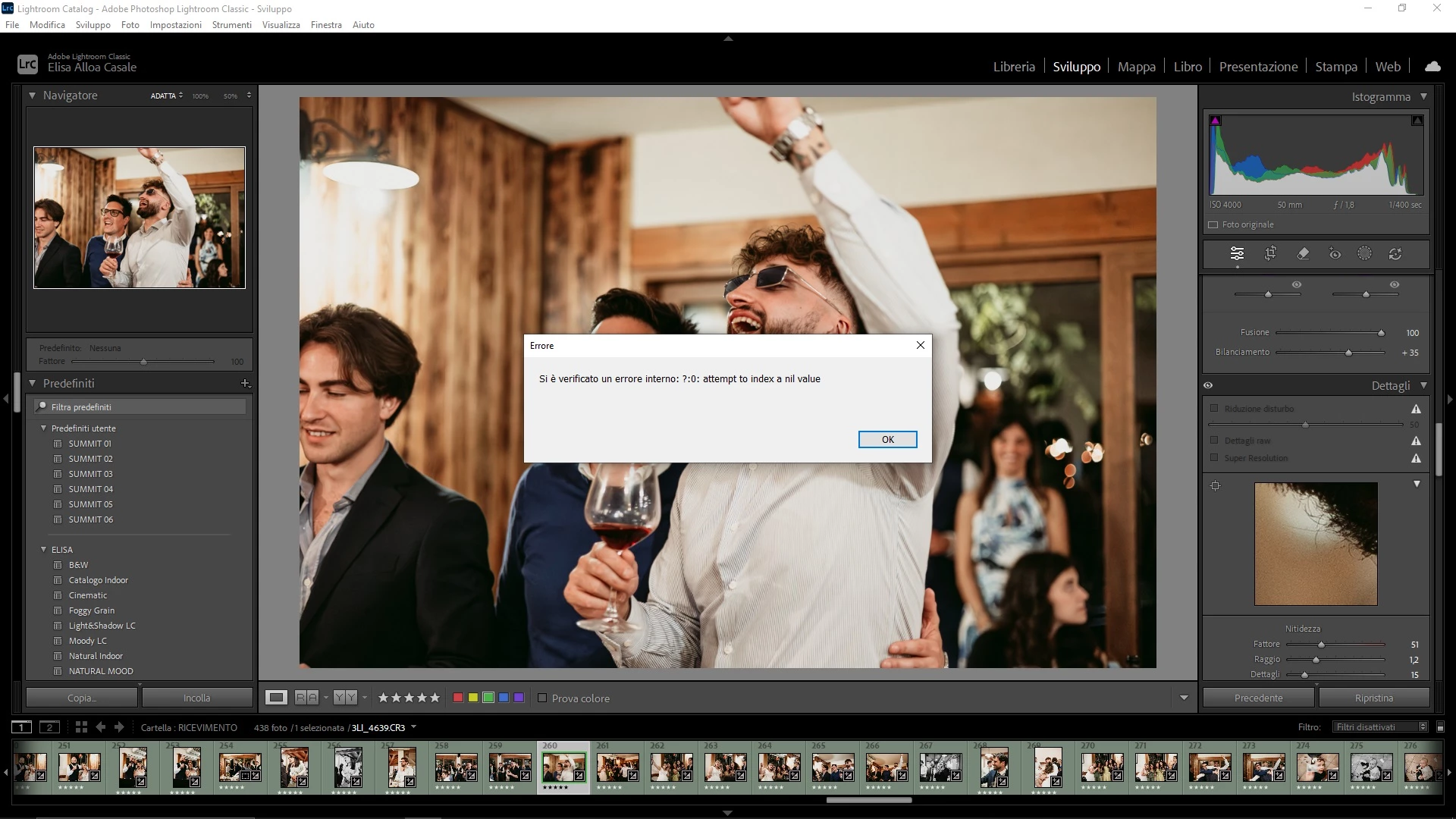Add new preset with plus icon
Image resolution: width=1456 pixels, height=819 pixels.
coord(245,384)
